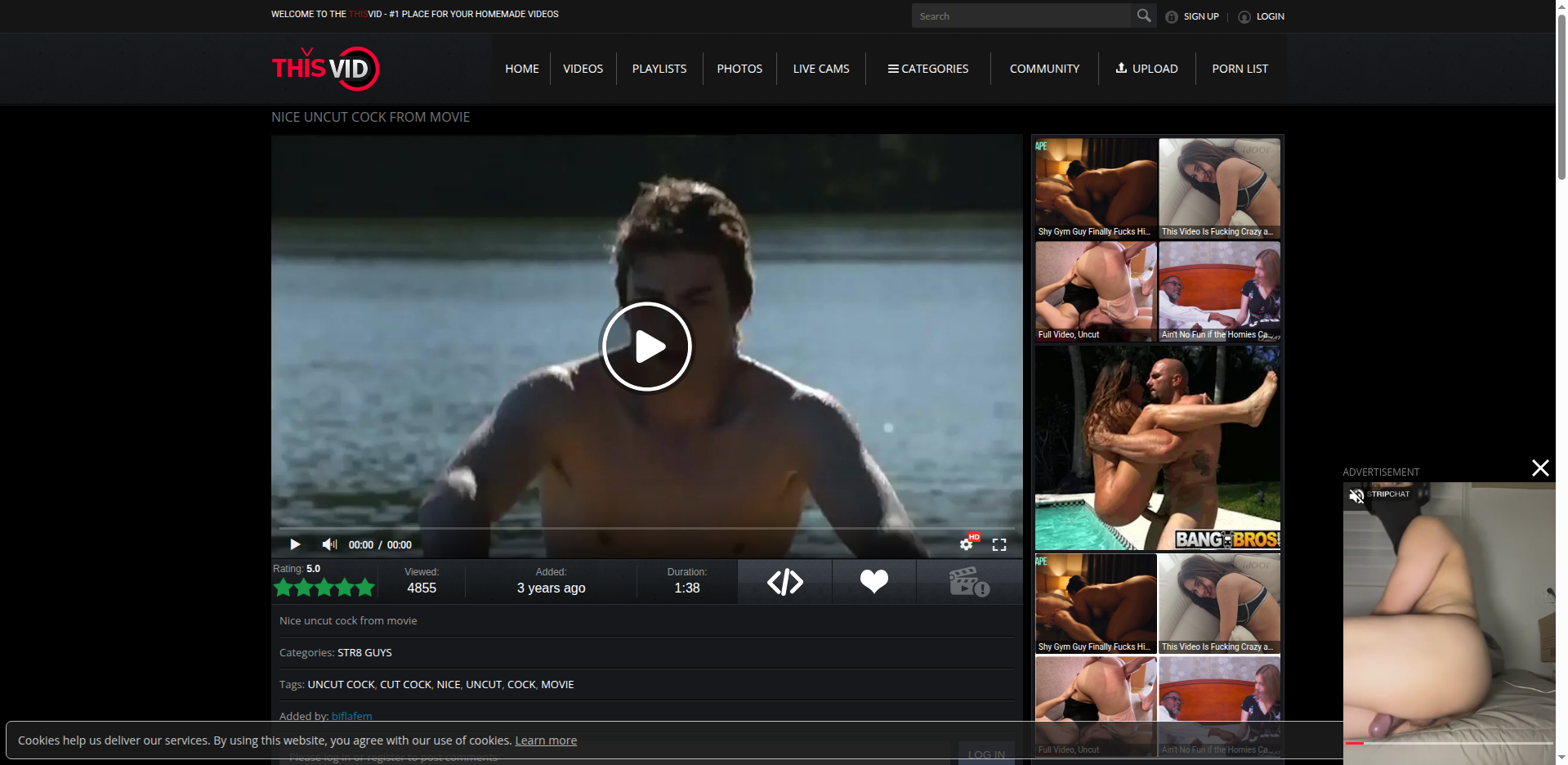Image resolution: width=1568 pixels, height=765 pixels.
Task: Open the HD settings gear
Action: point(968,544)
